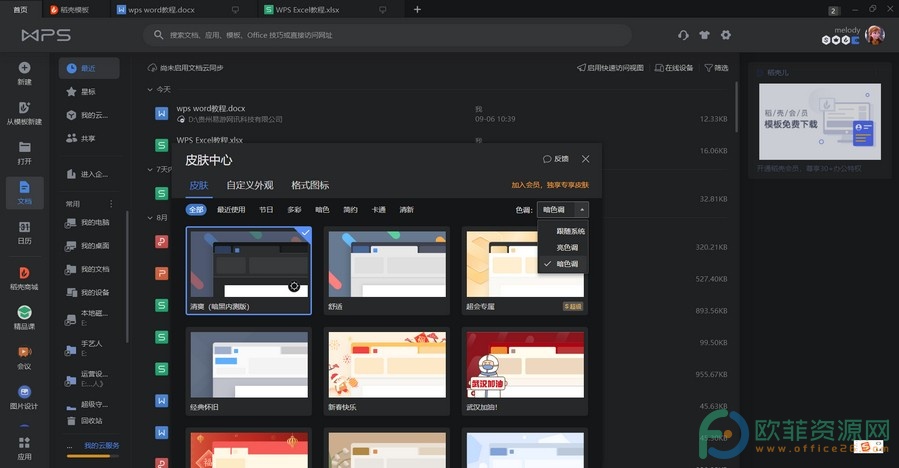Click the search documents input field
The width and height of the screenshot is (899, 468).
388,35
